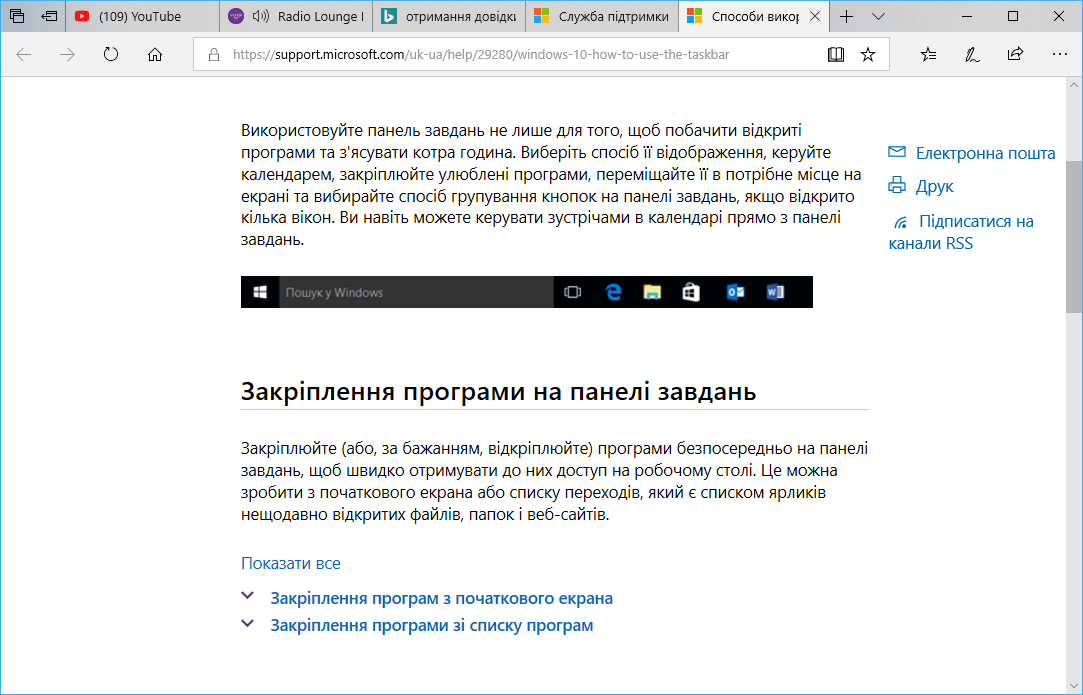Switch to the отримання довідки tab
Screen dimensions: 1083x695
[x=449, y=17]
